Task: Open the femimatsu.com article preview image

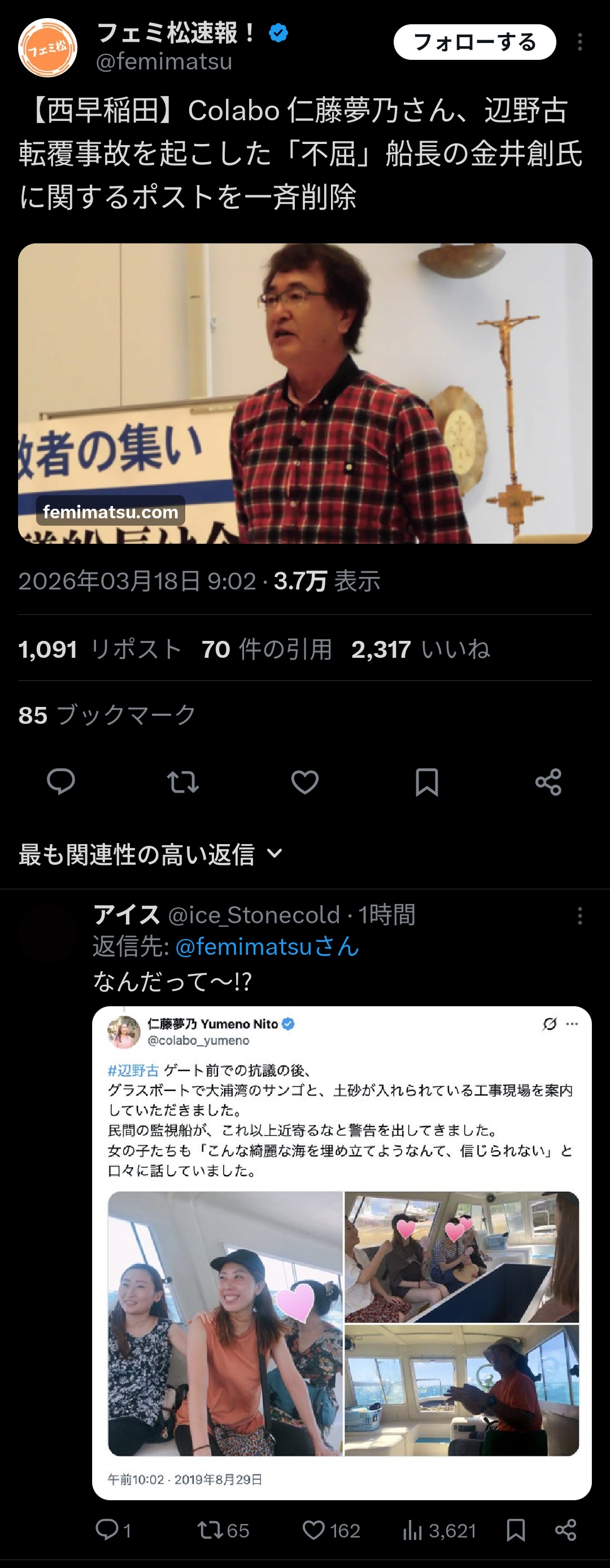Action: pos(305,393)
